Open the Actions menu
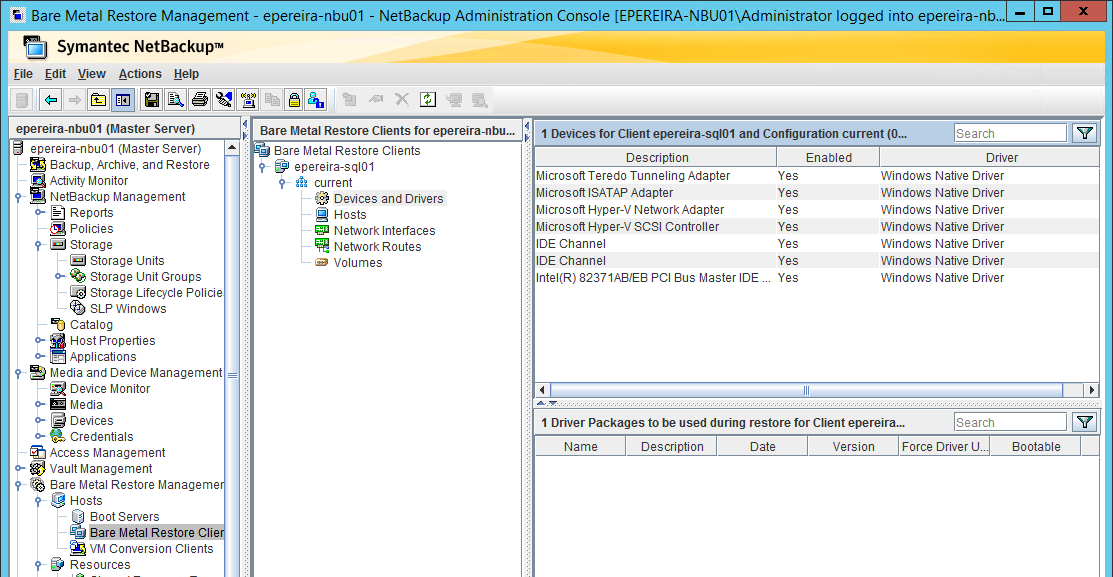Screen dimensions: 1113x577 point(140,74)
